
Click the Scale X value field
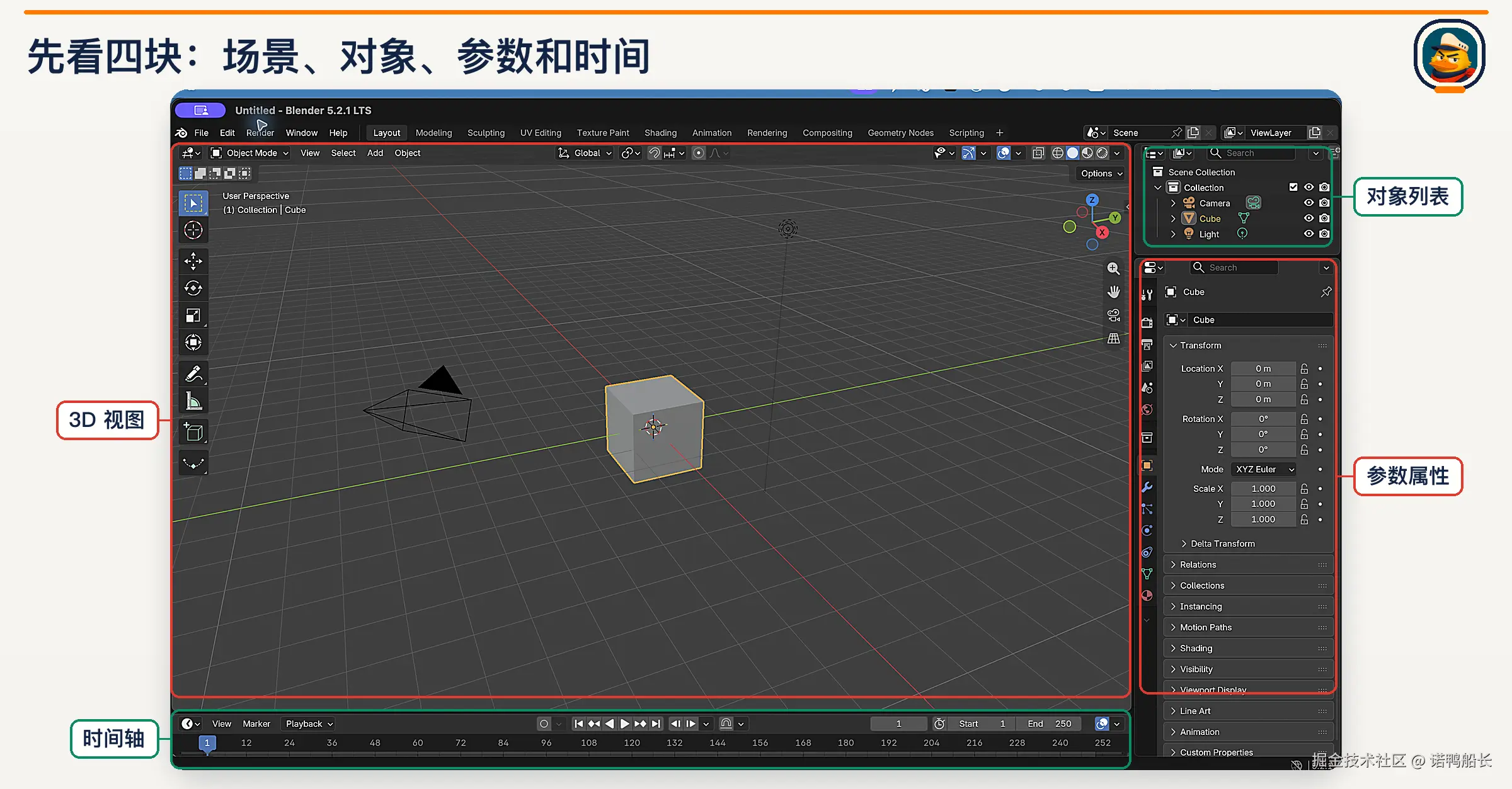1263,489
